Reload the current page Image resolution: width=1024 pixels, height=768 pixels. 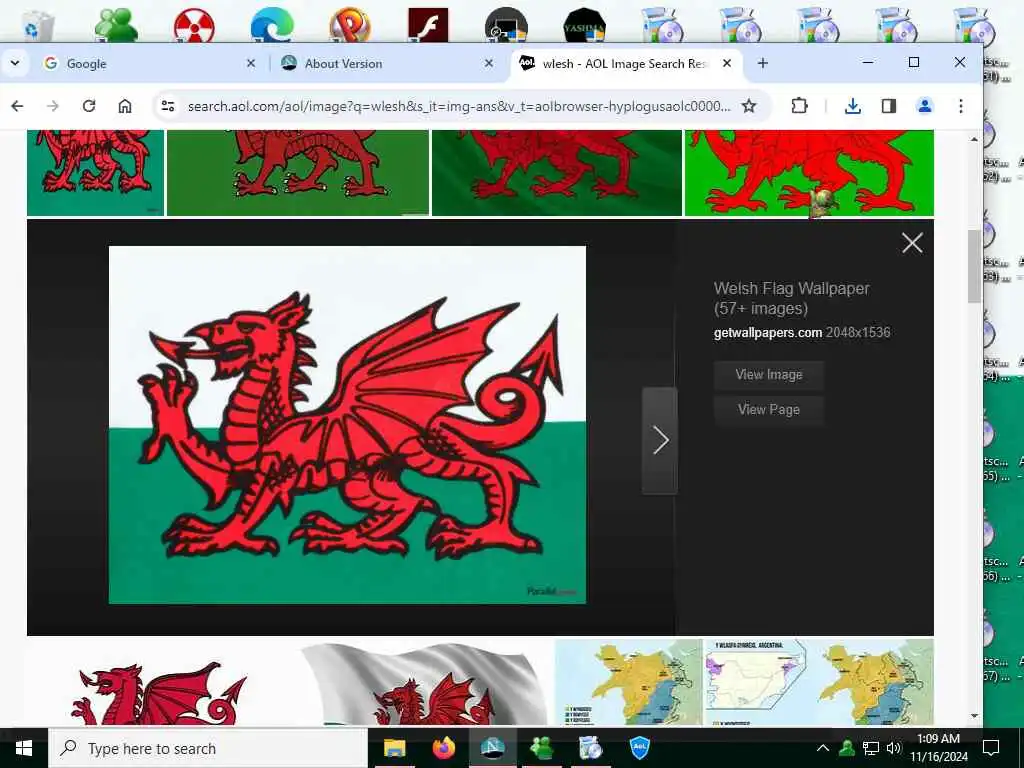[89, 106]
